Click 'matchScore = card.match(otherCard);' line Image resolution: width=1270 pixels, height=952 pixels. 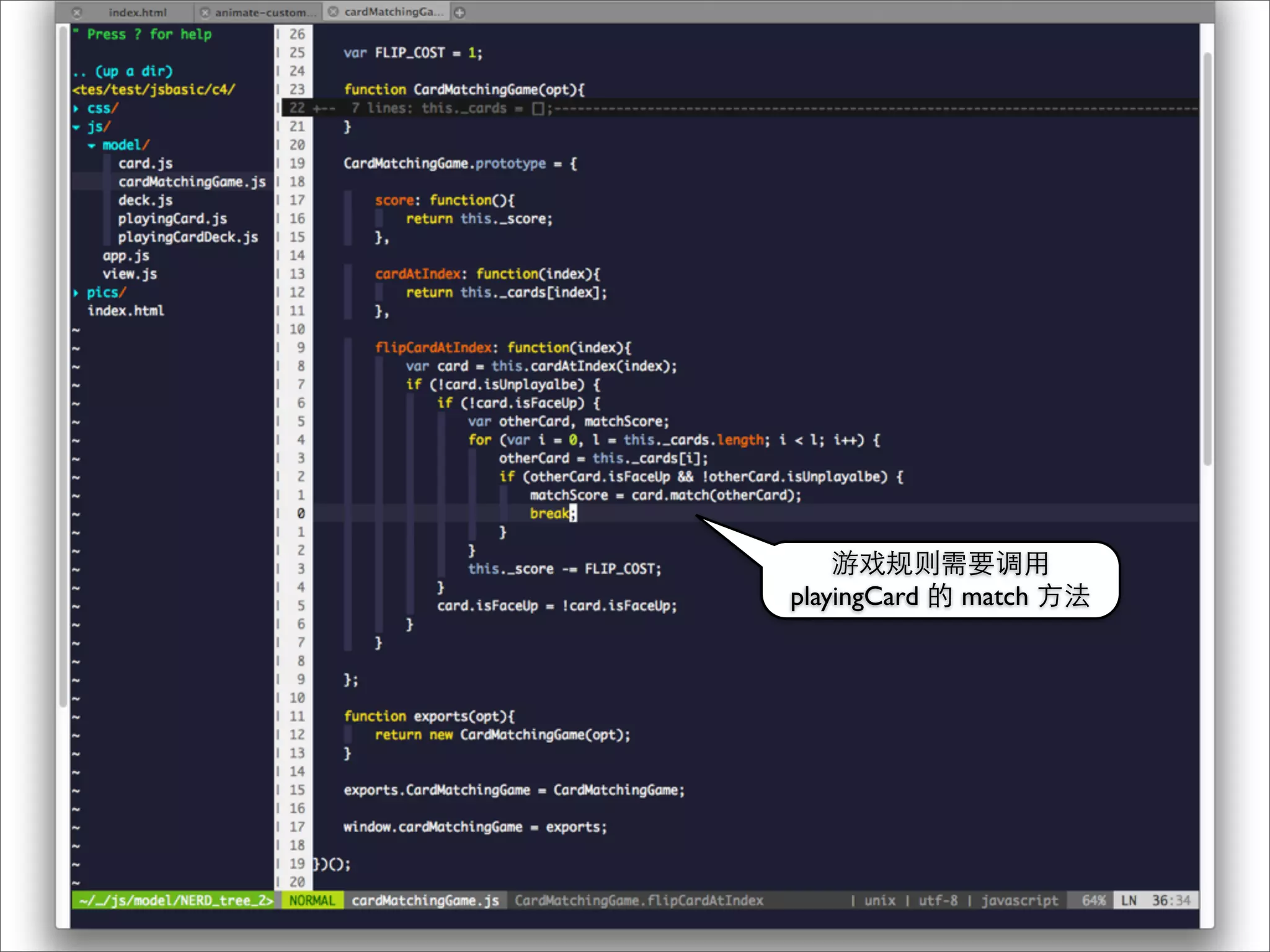(665, 495)
